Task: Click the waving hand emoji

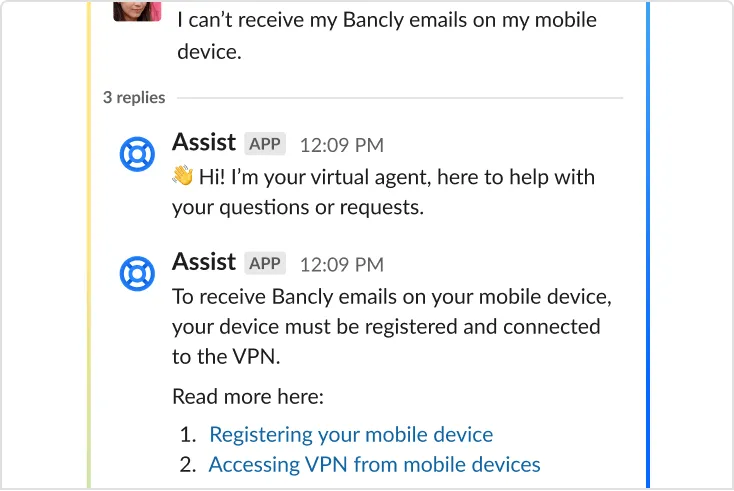Action: coord(182,177)
